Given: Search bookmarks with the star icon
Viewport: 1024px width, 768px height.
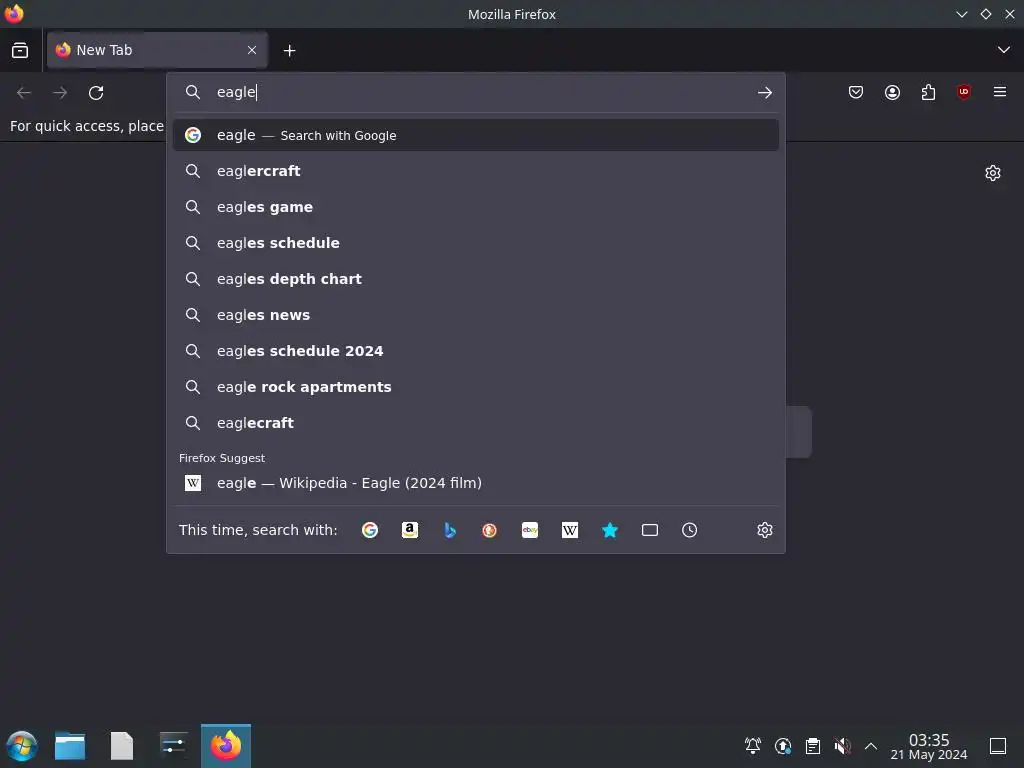Looking at the screenshot, I should 609,530.
